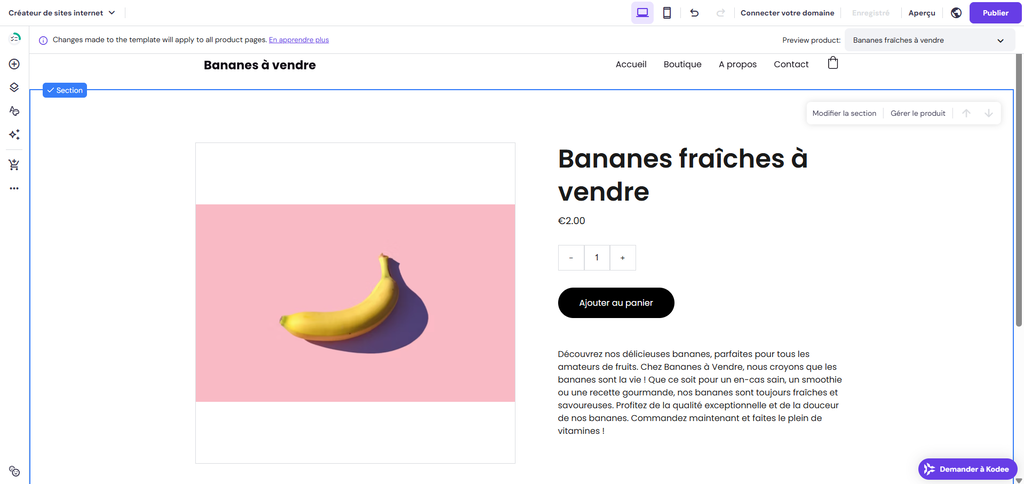1024x484 pixels.
Task: Click the undo arrow icon
Action: click(694, 13)
